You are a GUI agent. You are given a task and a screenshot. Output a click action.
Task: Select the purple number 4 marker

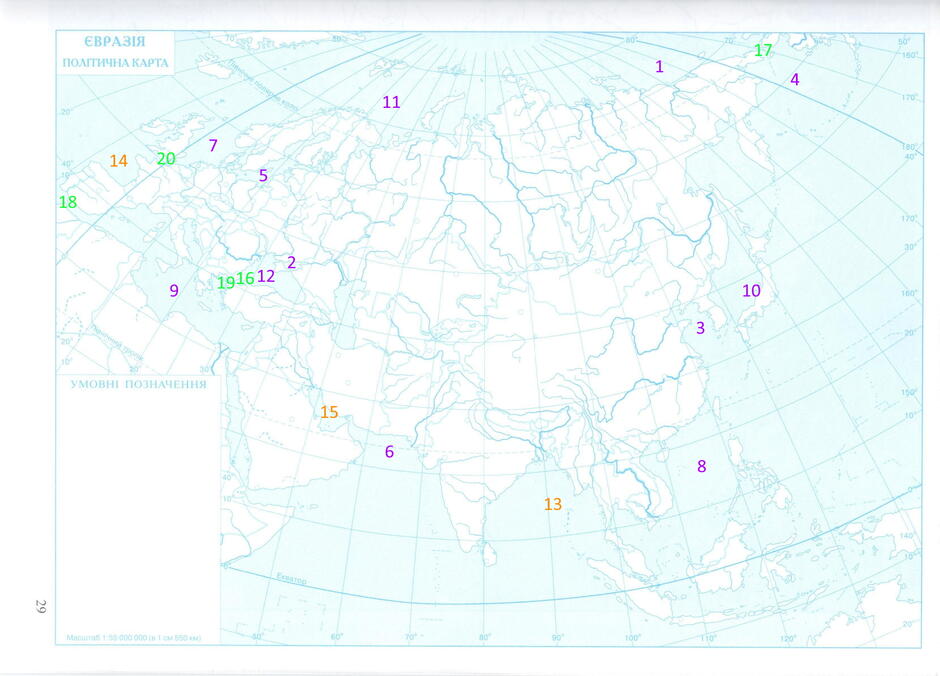click(795, 79)
